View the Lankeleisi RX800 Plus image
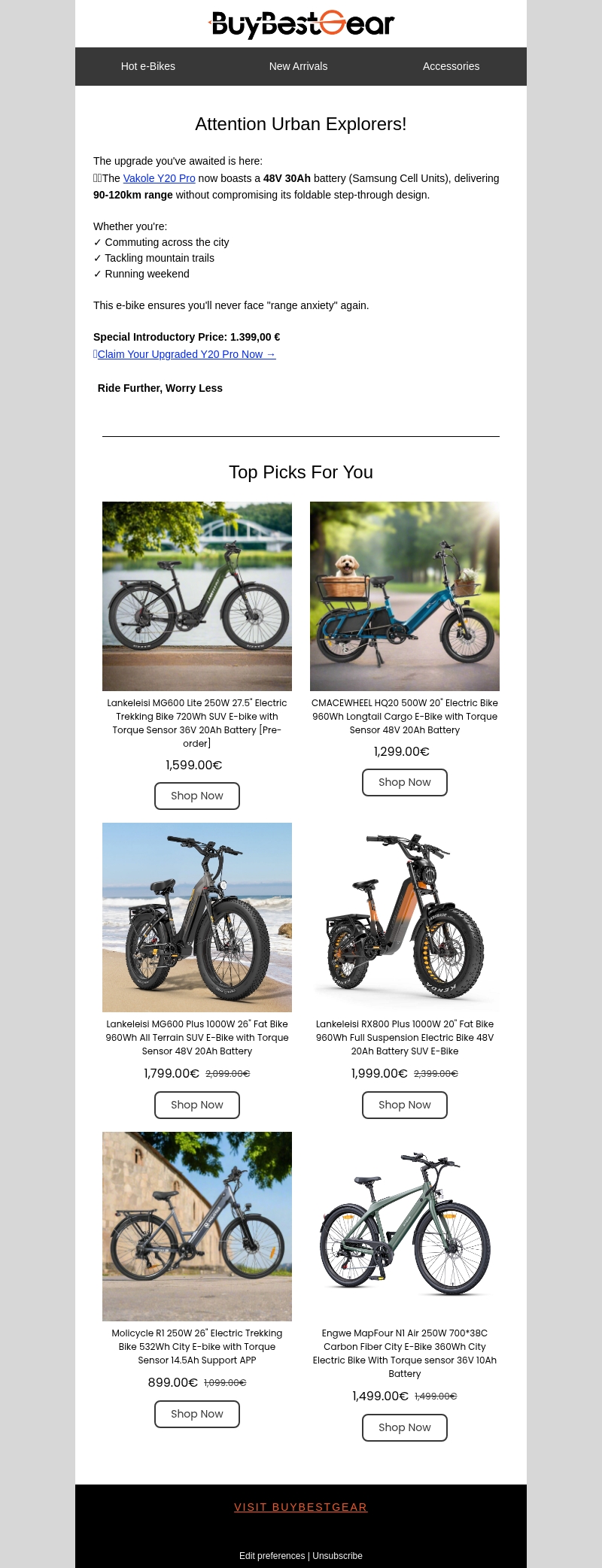This screenshot has width=602, height=1568. pyautogui.click(x=405, y=917)
